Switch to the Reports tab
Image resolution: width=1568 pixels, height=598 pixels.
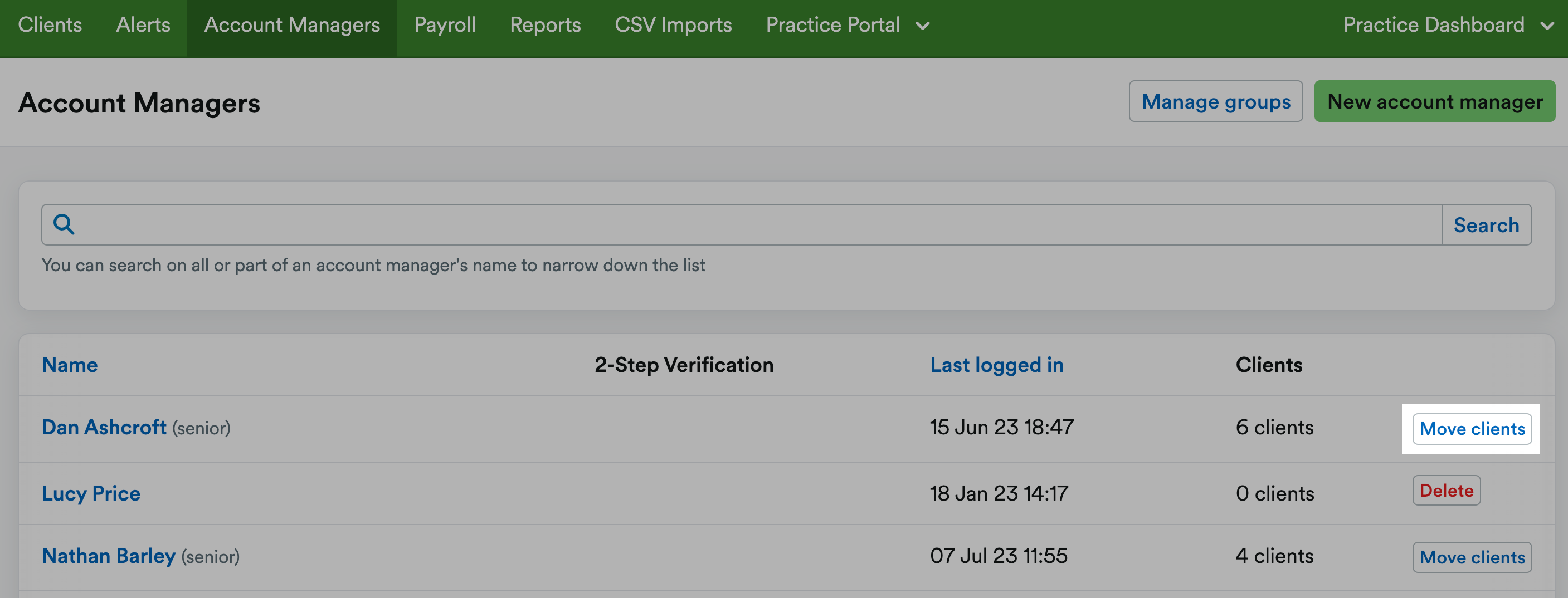546,25
